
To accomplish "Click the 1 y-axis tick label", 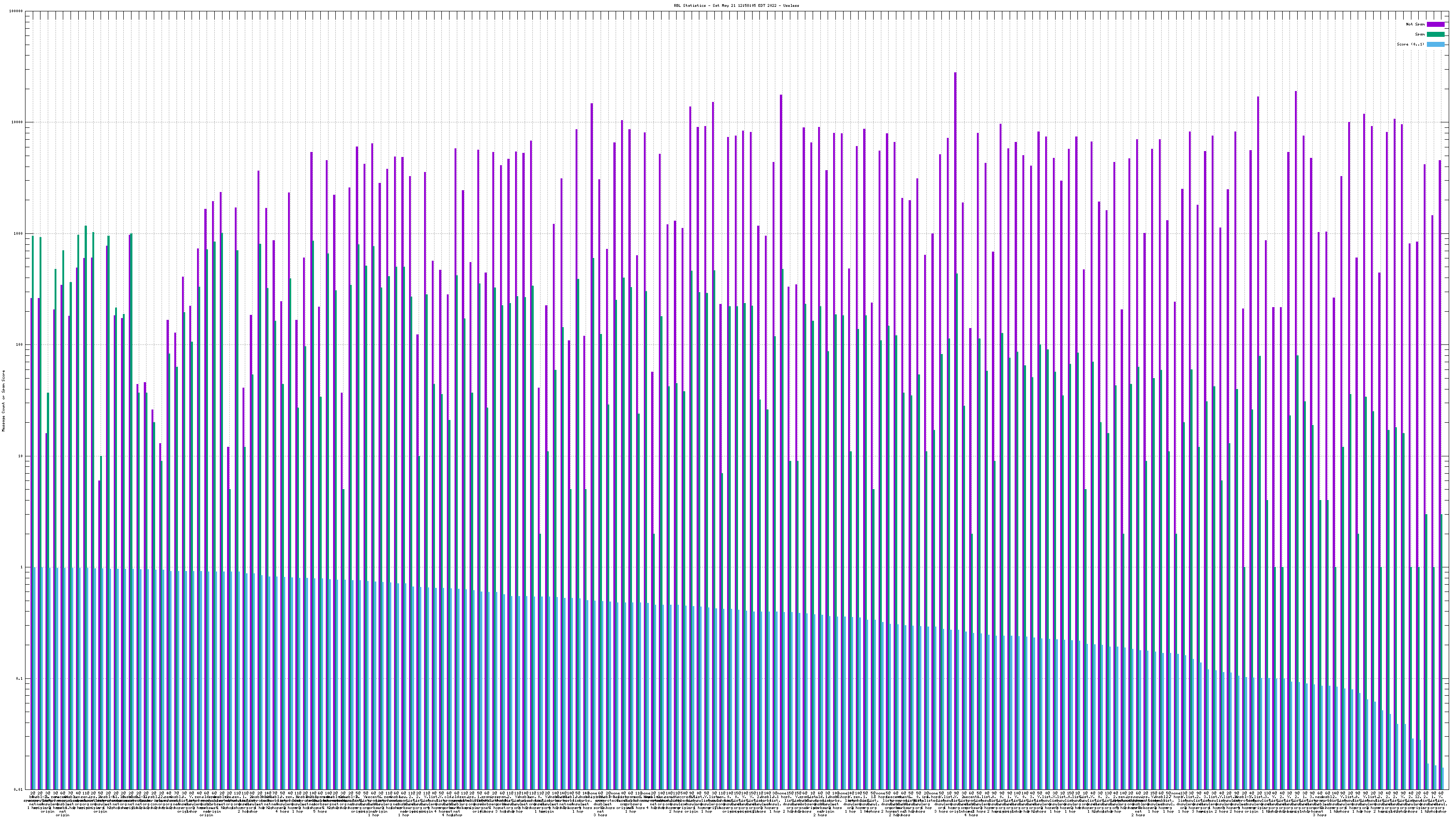I will click(22, 567).
